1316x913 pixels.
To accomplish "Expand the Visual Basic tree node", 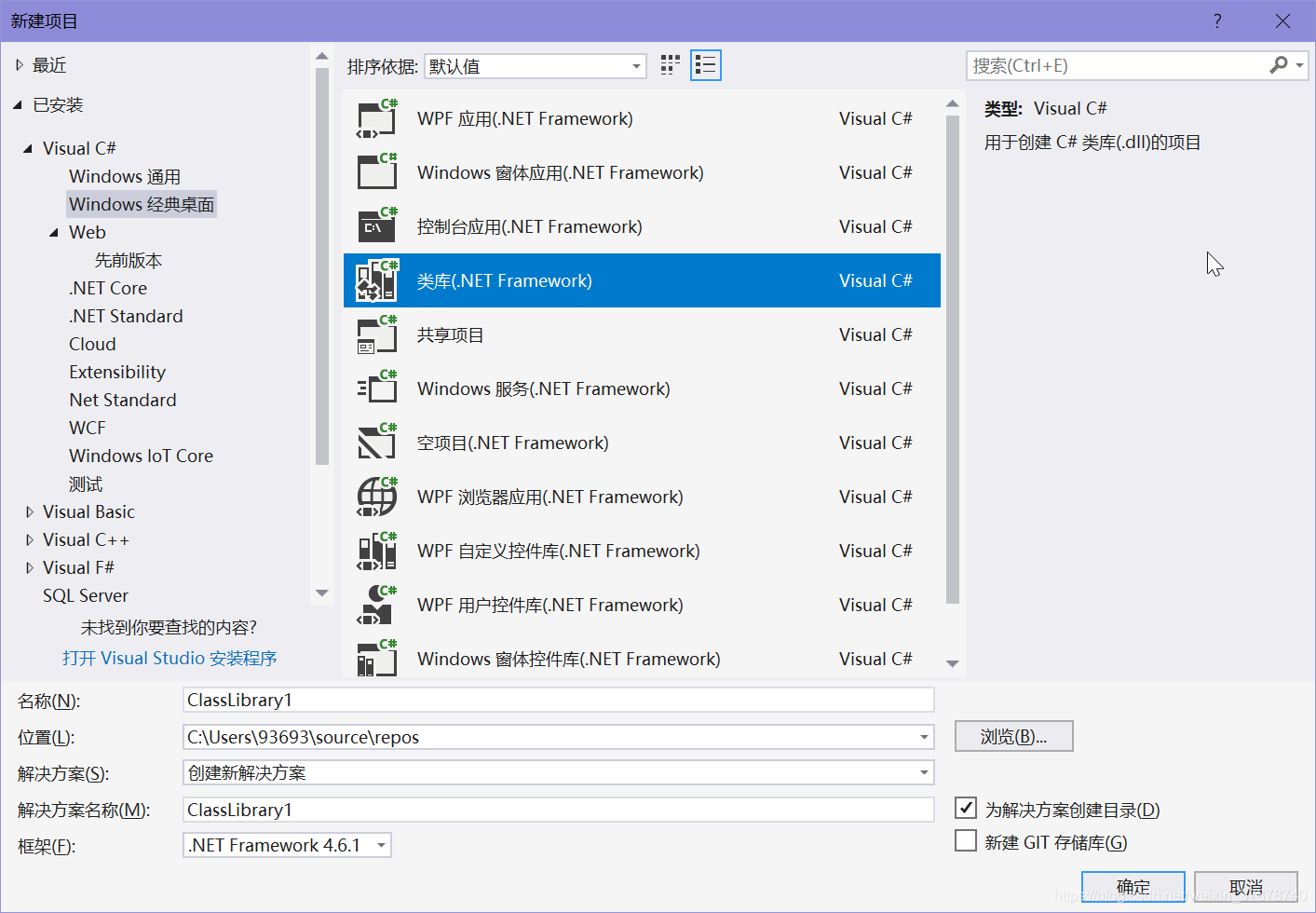I will coord(29,511).
